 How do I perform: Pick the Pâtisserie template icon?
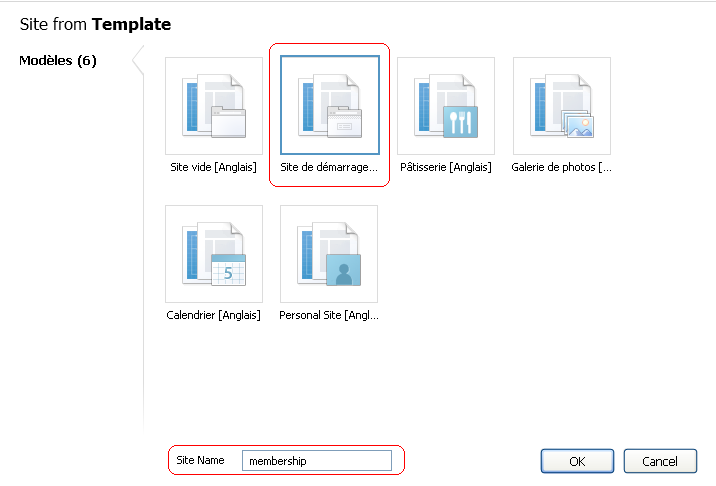tap(446, 106)
